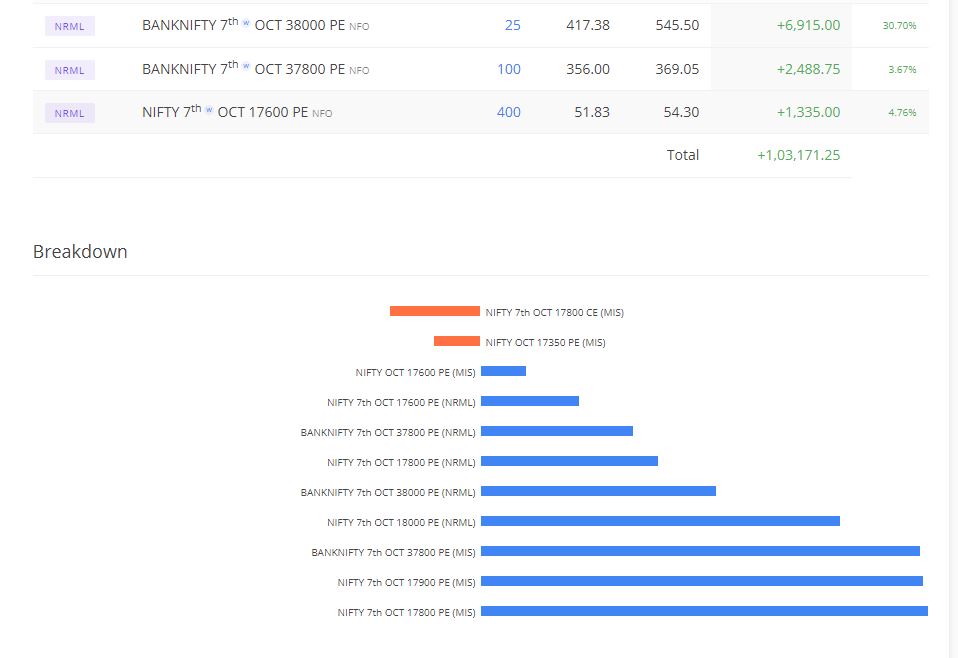
Task: Click average price 356.00
Action: [588, 69]
